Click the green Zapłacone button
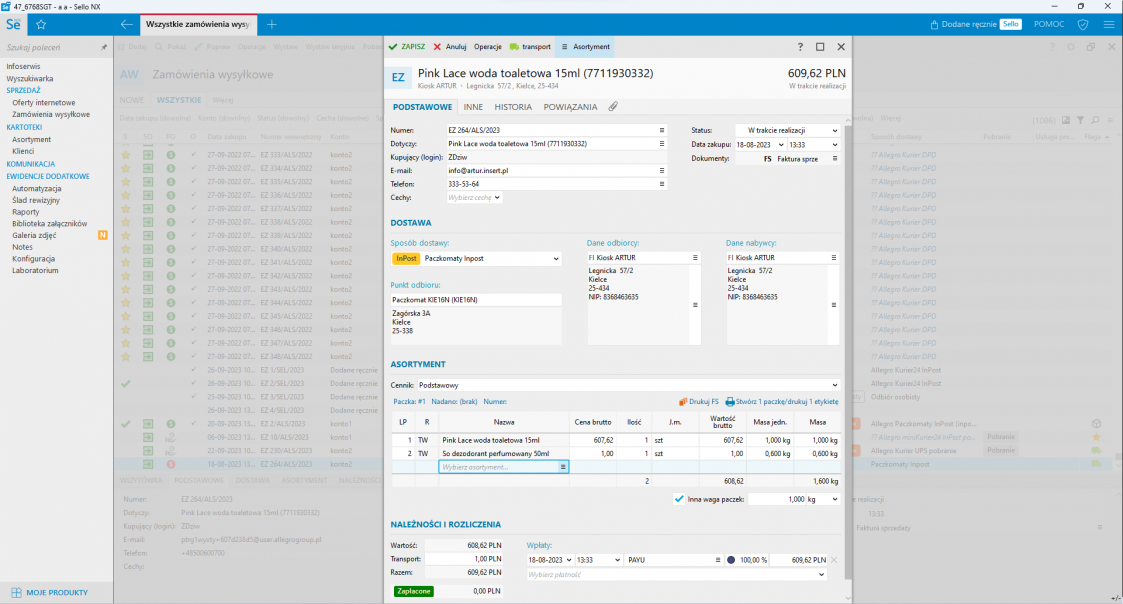The width and height of the screenshot is (1123, 604). pos(412,591)
